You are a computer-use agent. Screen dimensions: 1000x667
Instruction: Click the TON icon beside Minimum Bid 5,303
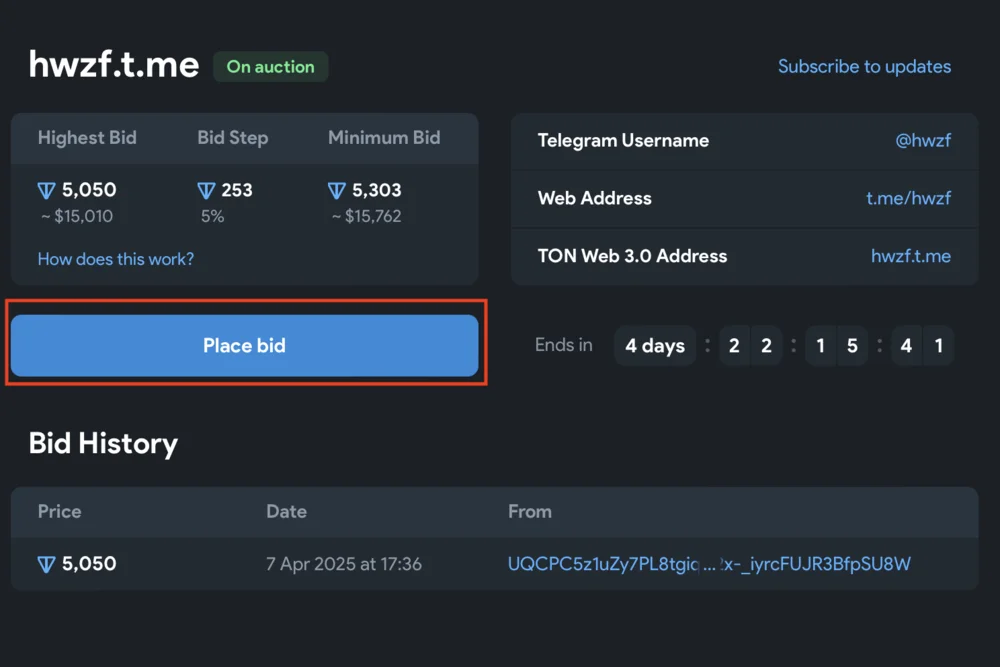[x=337, y=191]
